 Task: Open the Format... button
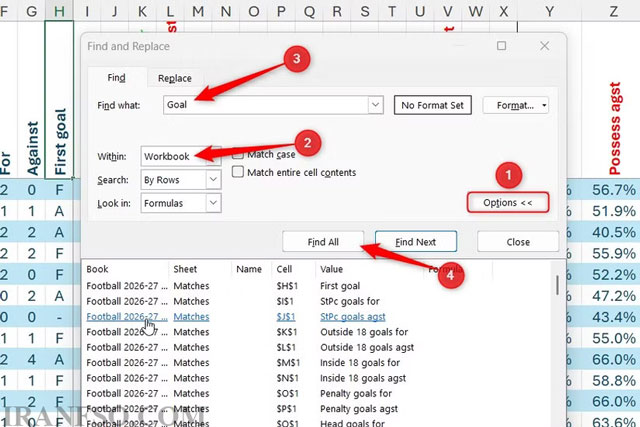click(515, 105)
